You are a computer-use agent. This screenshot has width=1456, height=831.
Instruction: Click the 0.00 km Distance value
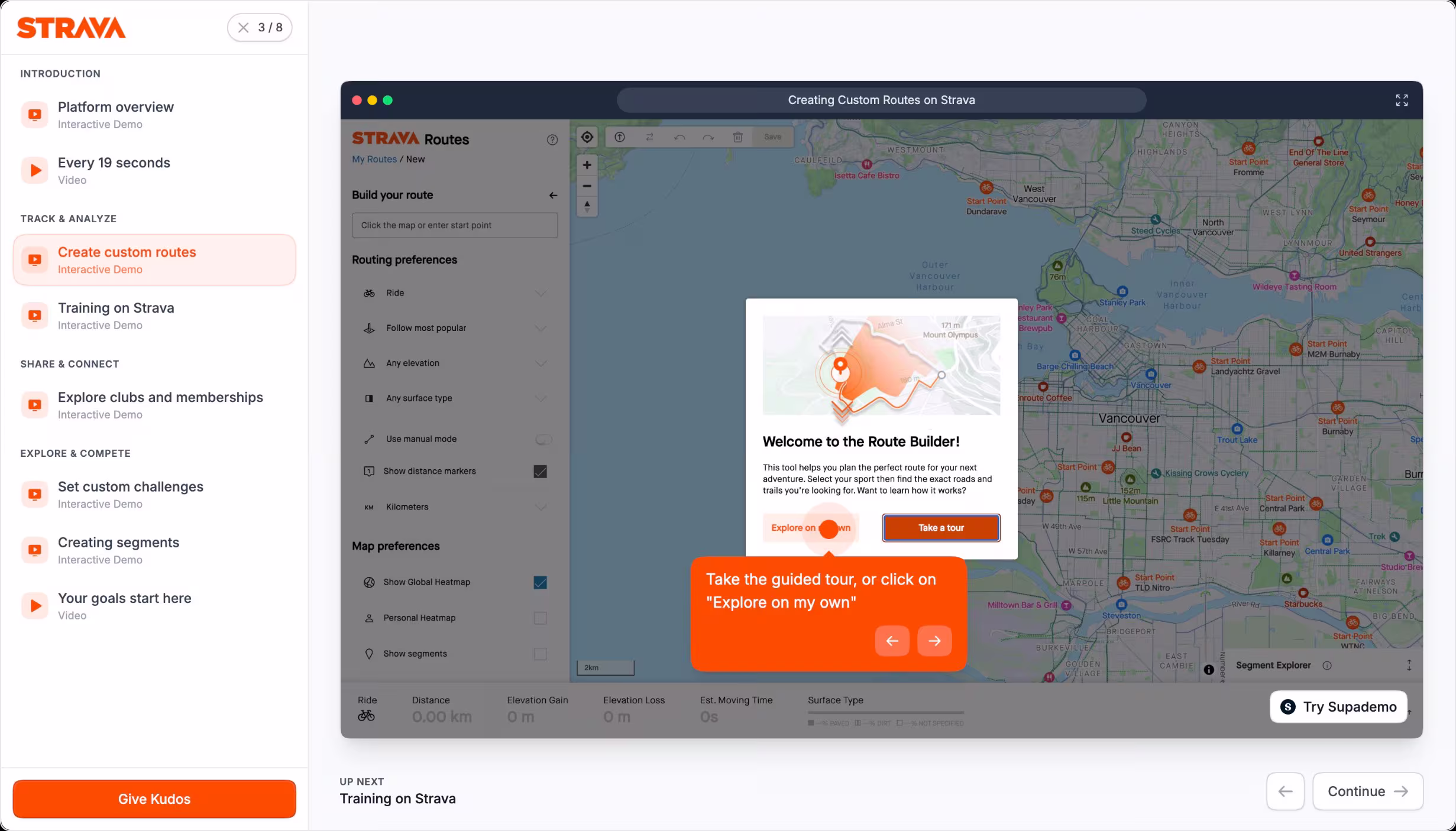click(x=442, y=717)
